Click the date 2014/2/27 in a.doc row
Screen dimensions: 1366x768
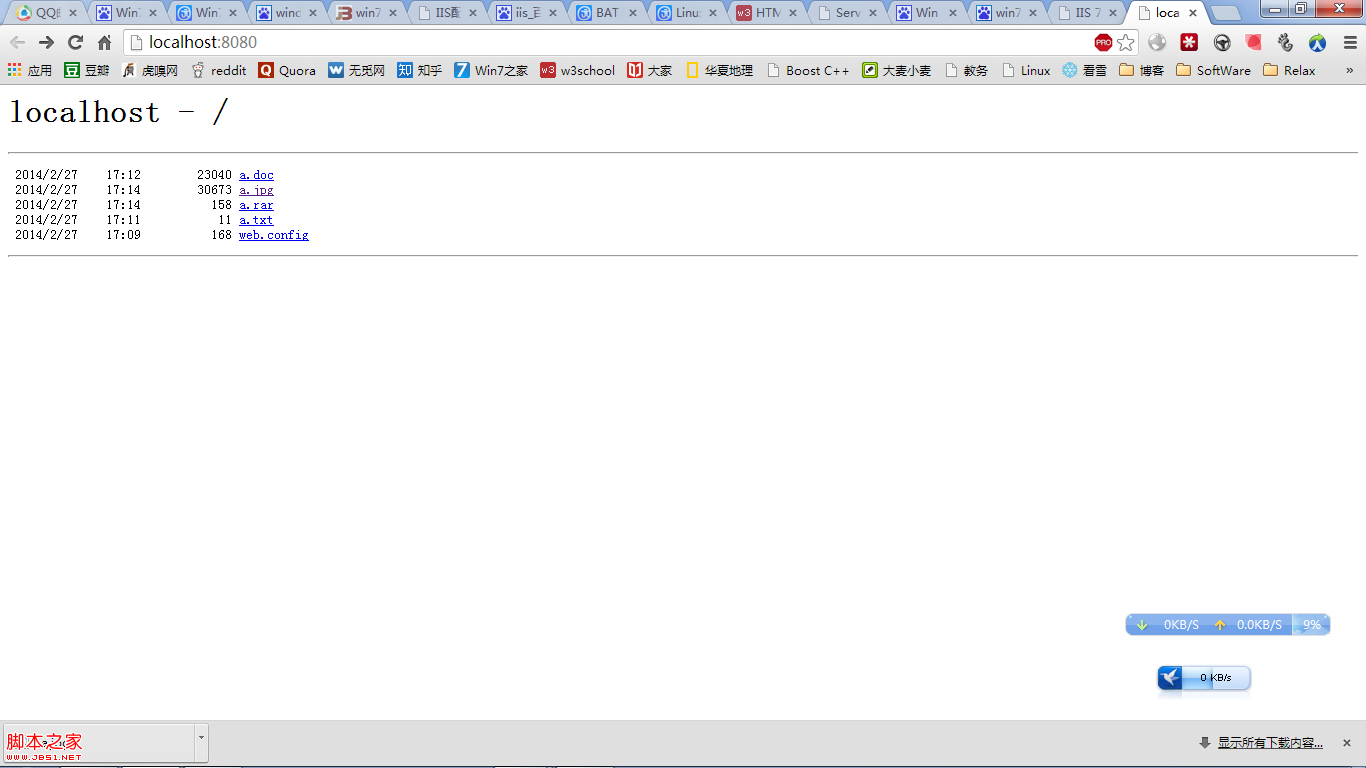click(46, 175)
